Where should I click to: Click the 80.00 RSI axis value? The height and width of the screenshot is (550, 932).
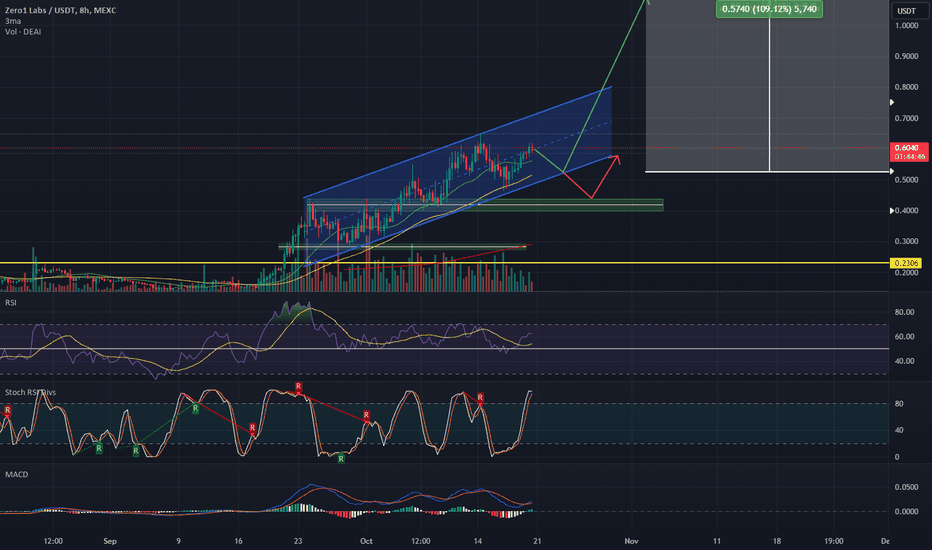pos(904,312)
